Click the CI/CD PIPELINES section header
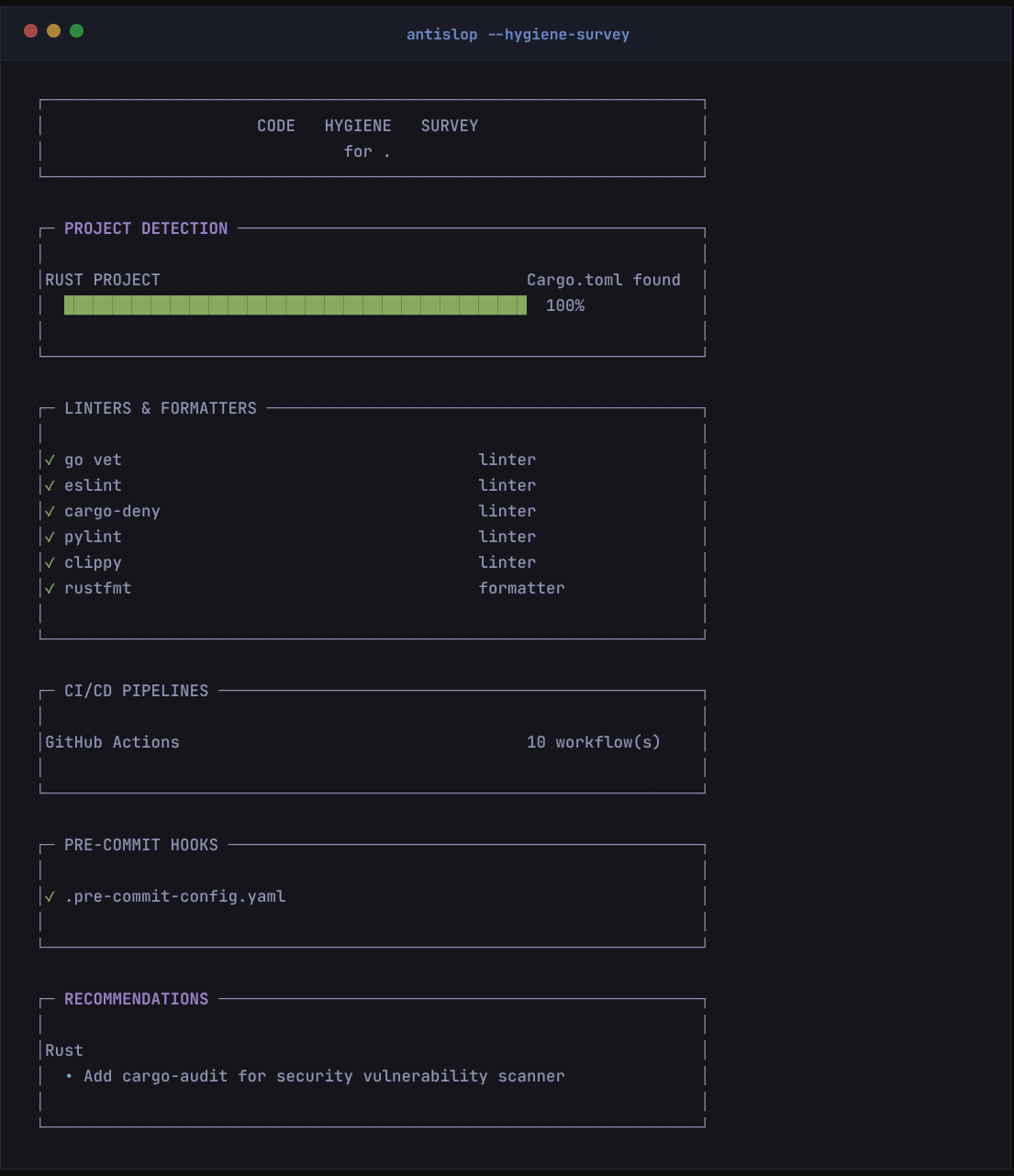 click(x=137, y=691)
